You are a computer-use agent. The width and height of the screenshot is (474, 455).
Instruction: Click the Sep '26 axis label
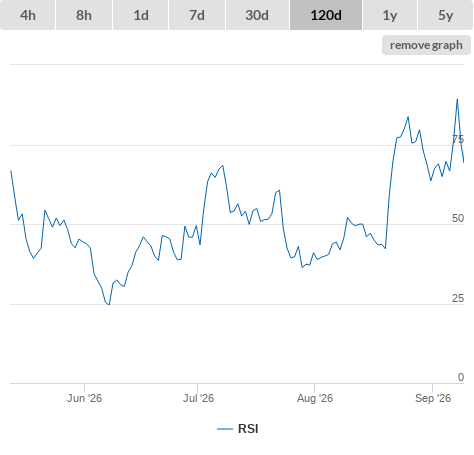pos(433,398)
